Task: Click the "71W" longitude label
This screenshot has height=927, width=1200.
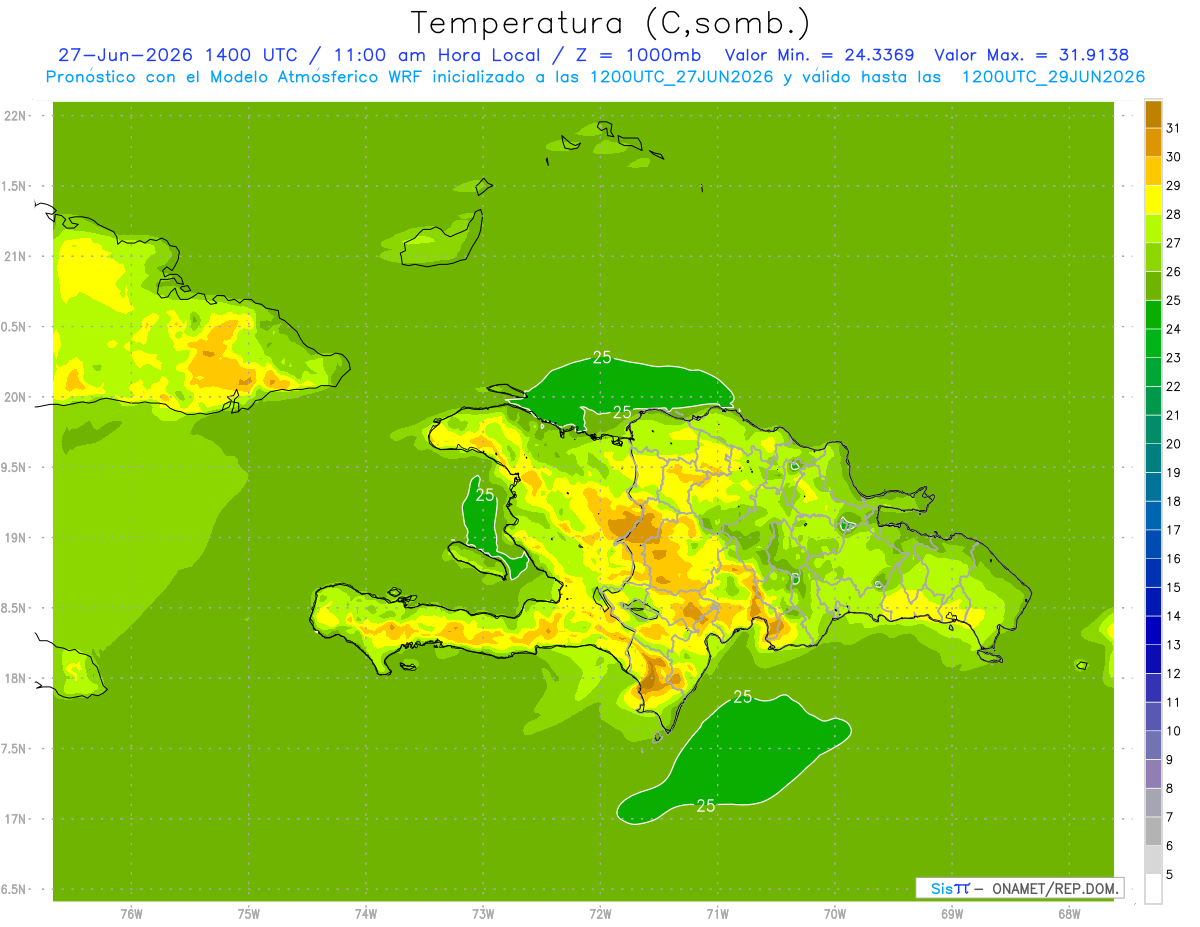Action: (x=718, y=914)
